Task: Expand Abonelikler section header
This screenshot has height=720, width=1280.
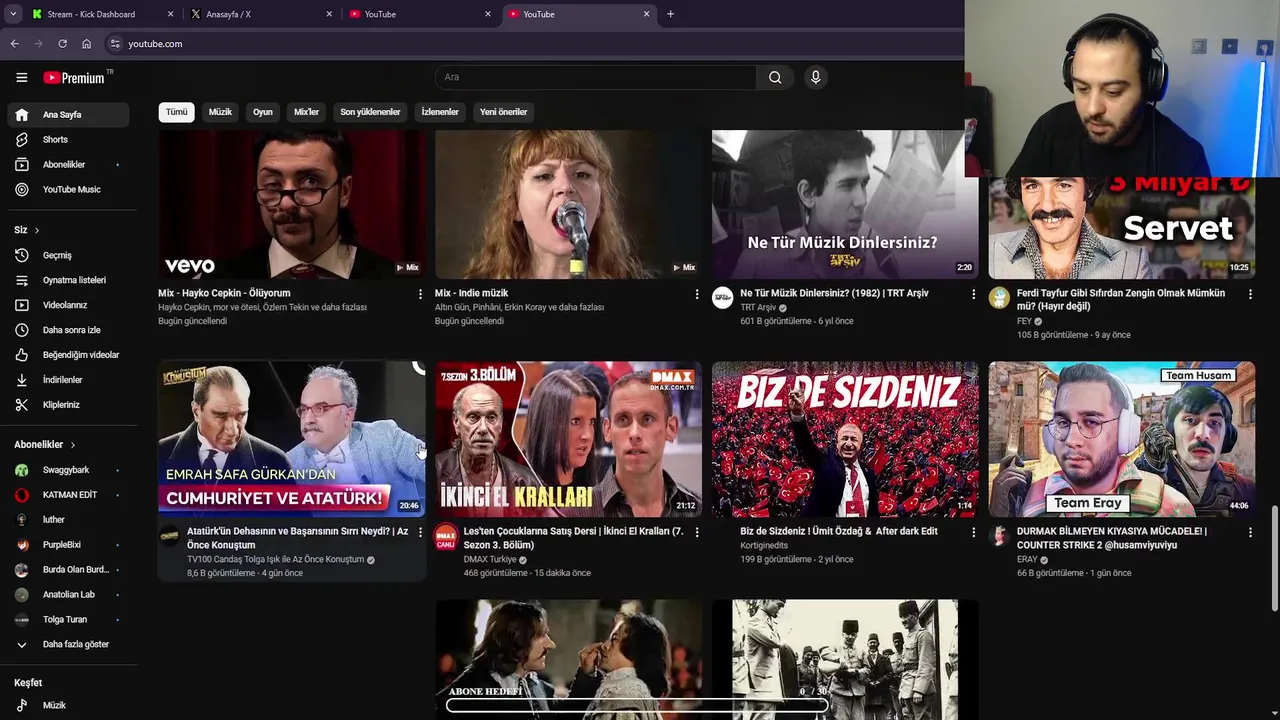Action: [45, 444]
